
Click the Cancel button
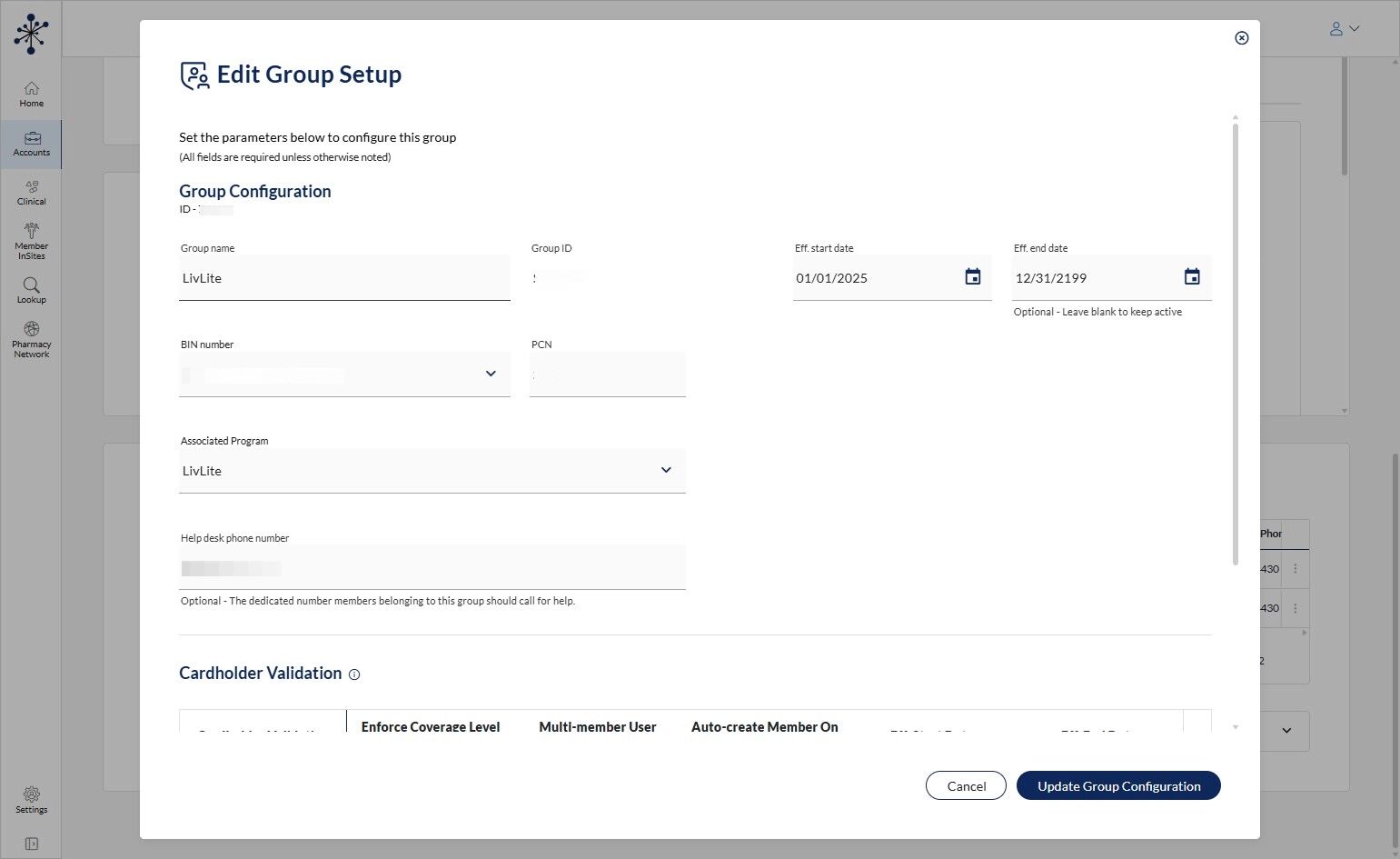[965, 786]
